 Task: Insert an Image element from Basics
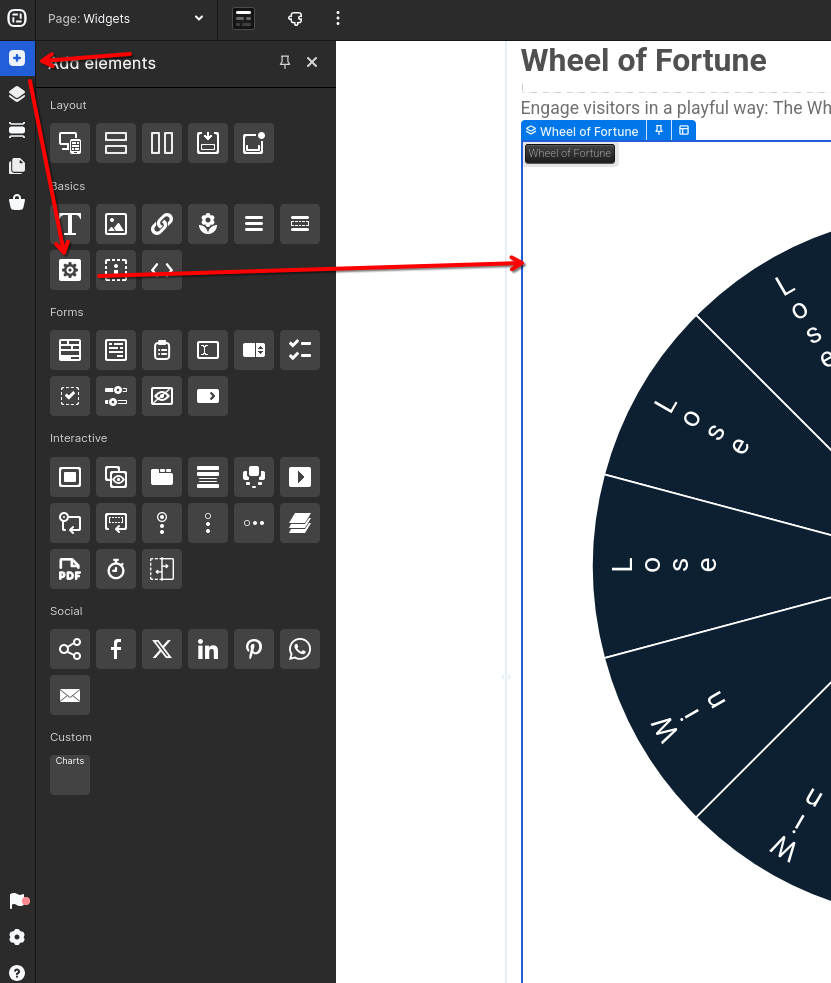coord(116,224)
